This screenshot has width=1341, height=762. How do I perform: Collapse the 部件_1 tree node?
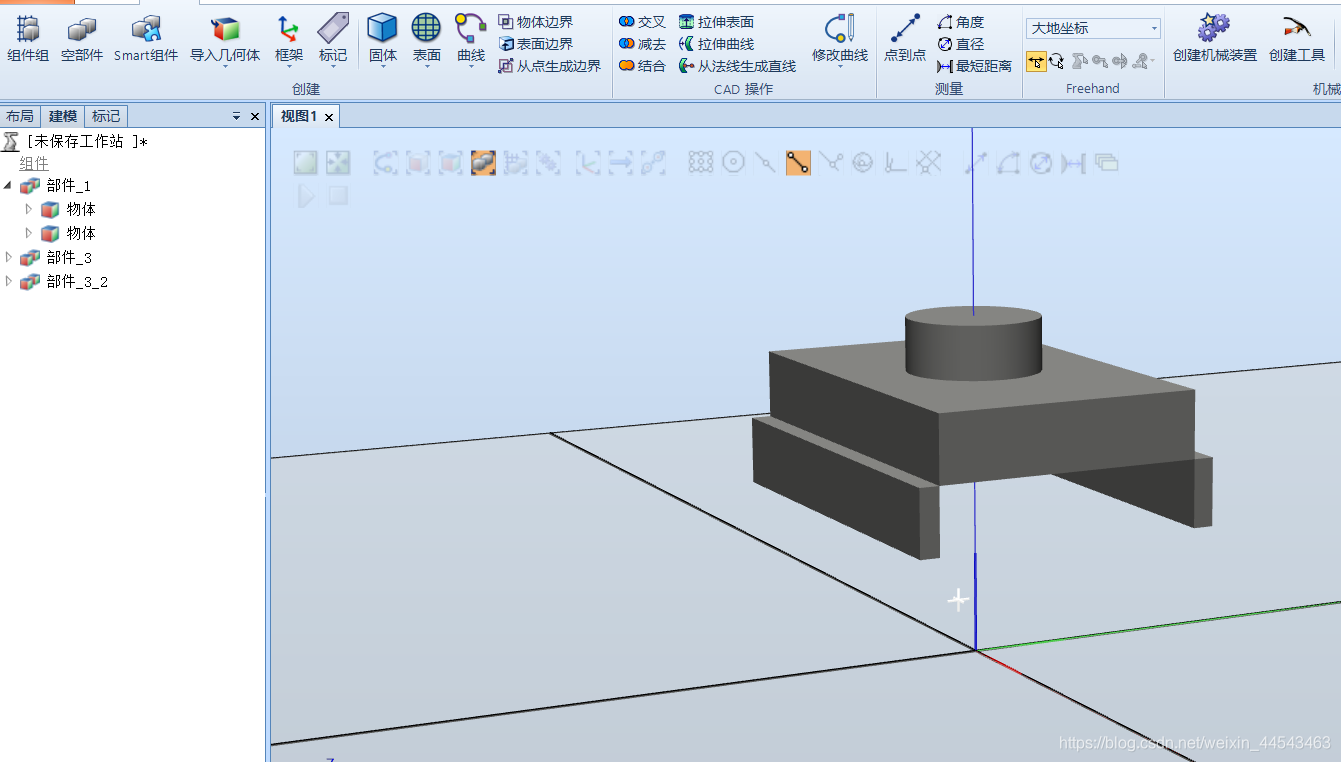(x=9, y=186)
